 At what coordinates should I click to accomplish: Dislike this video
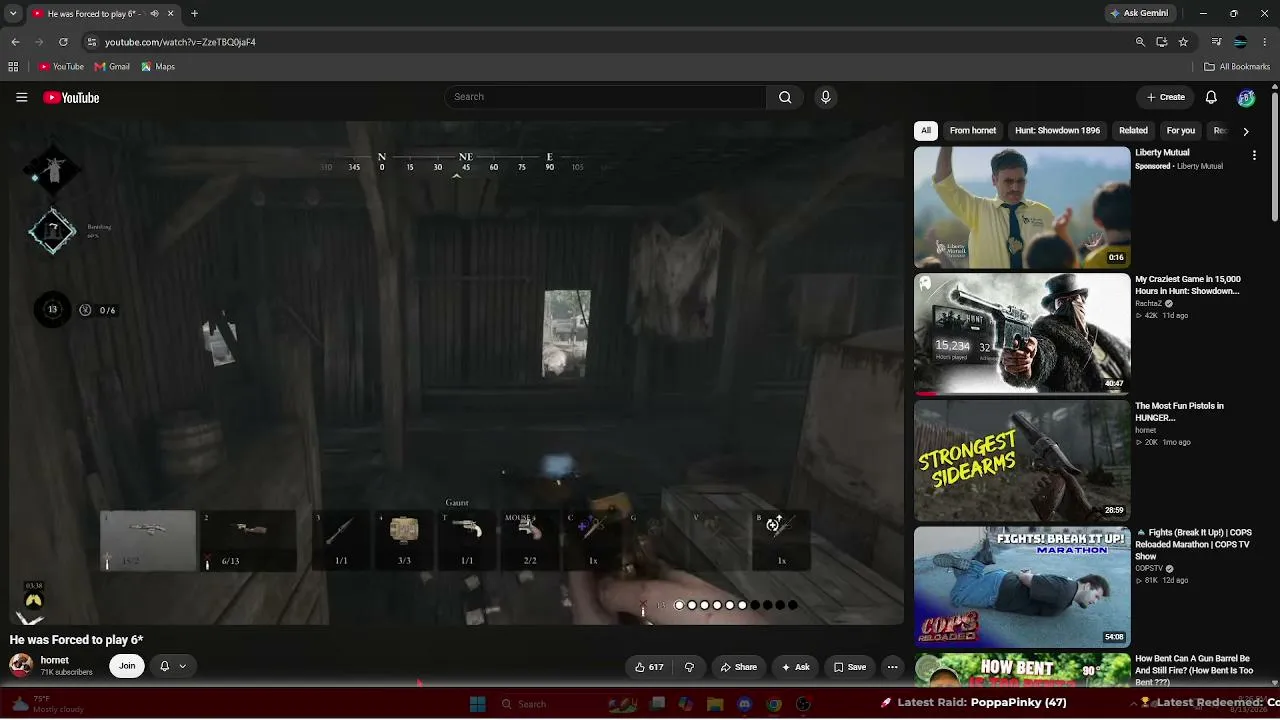(689, 667)
